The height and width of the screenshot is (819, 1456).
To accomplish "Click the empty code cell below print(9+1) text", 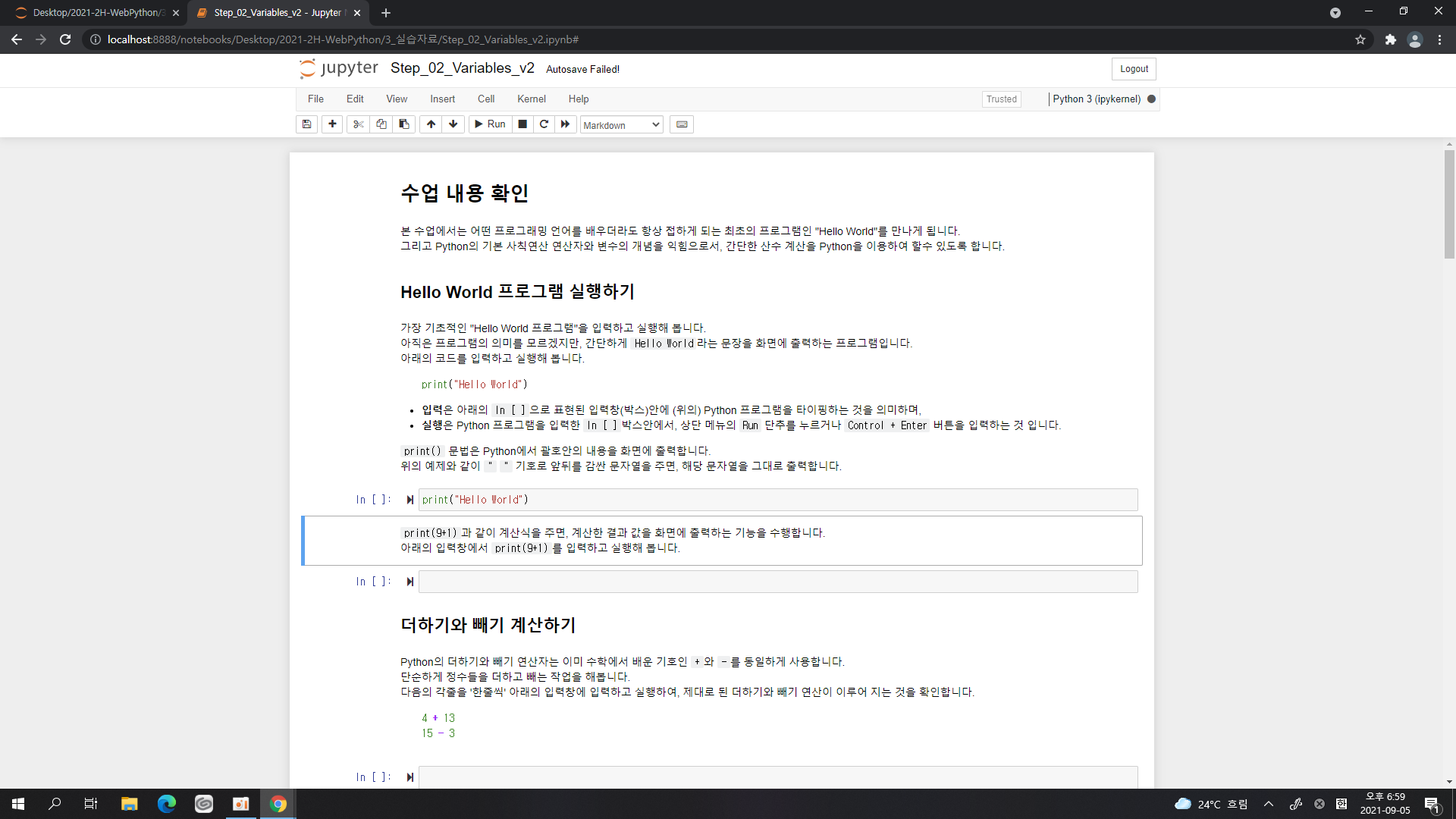I will pyautogui.click(x=778, y=582).
